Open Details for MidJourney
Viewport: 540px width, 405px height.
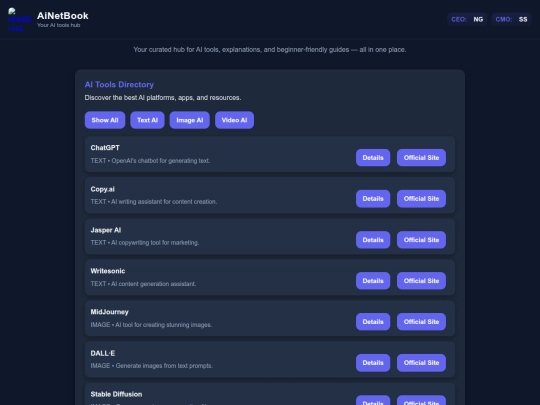click(373, 322)
